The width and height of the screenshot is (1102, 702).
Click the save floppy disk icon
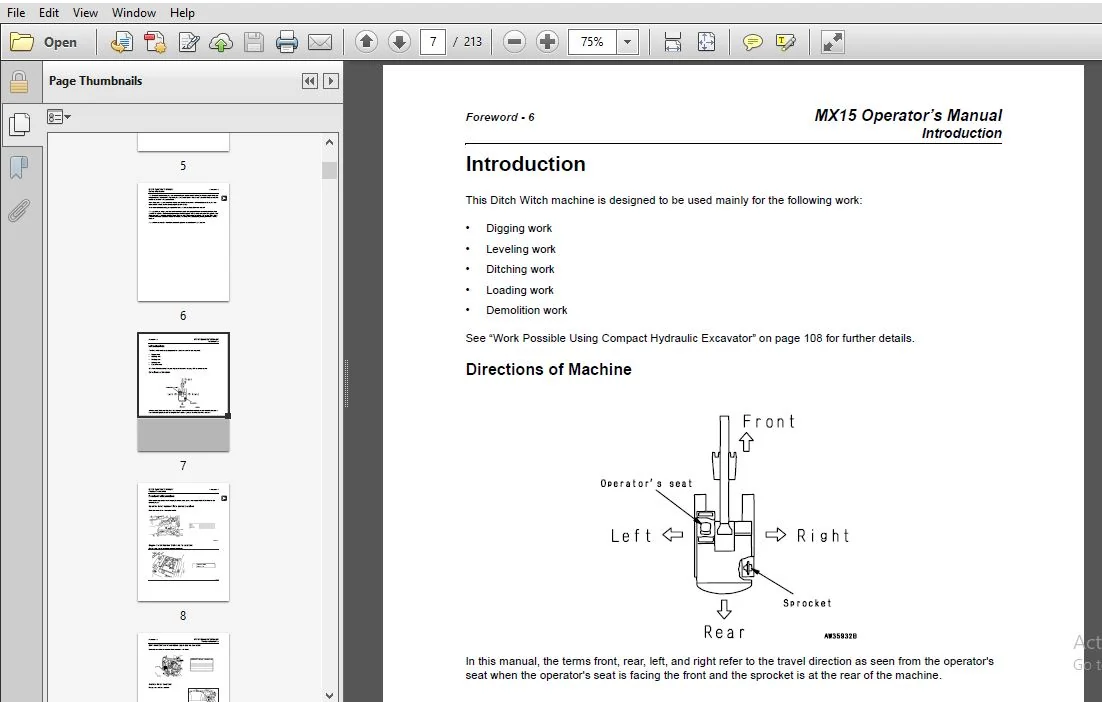coord(254,42)
